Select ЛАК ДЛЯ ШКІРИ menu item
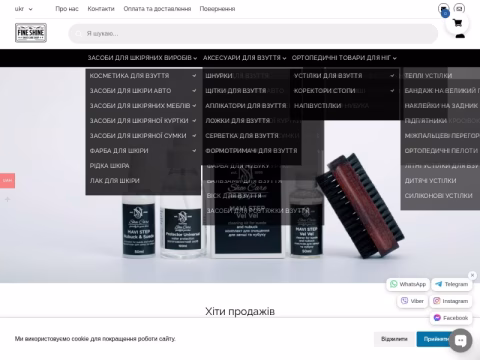480x360 pixels. [114, 181]
